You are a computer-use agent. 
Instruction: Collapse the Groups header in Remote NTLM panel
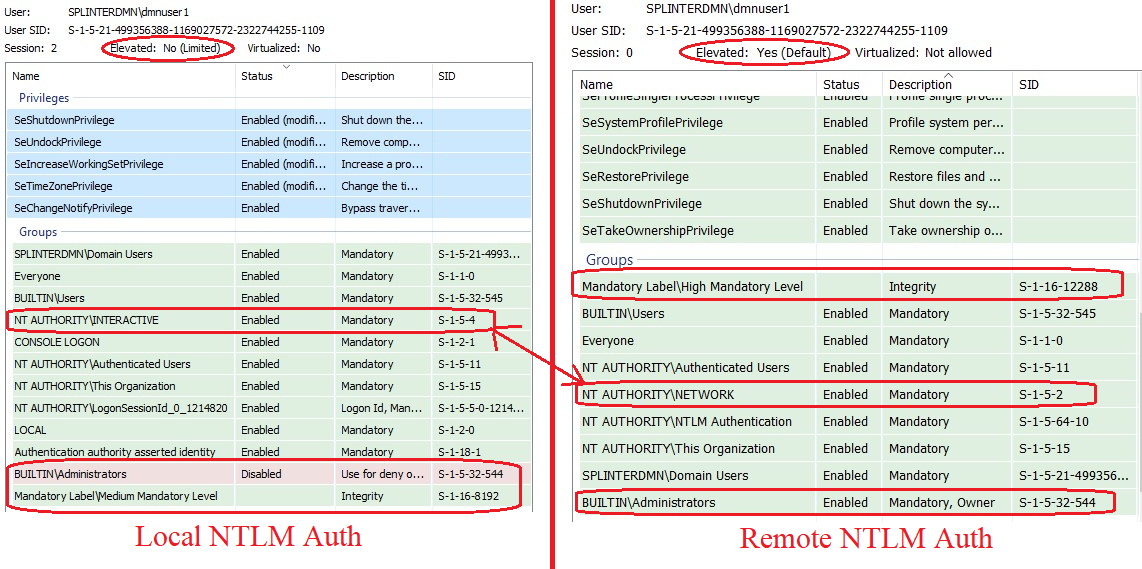[x=609, y=260]
